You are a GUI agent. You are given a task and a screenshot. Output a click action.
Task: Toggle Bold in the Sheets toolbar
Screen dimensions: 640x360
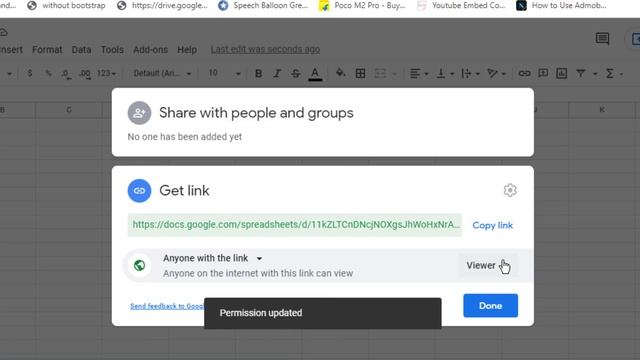coord(258,73)
